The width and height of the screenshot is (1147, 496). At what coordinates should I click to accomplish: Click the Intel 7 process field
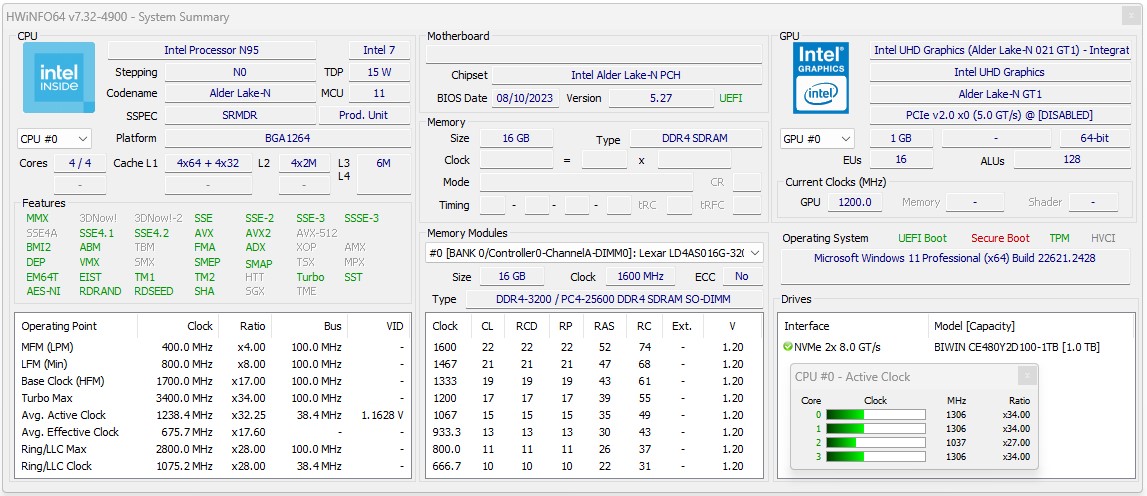point(379,50)
